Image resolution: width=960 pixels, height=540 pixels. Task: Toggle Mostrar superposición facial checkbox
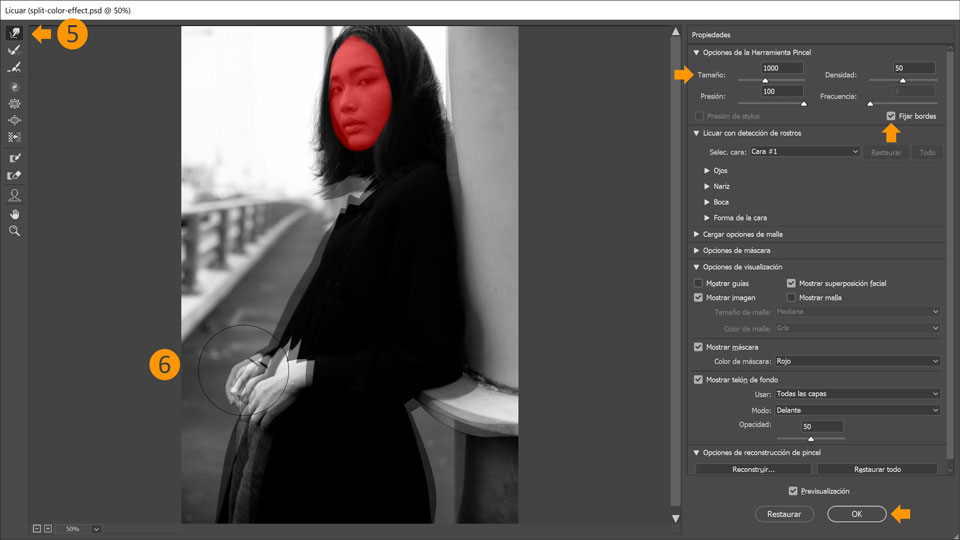click(791, 283)
